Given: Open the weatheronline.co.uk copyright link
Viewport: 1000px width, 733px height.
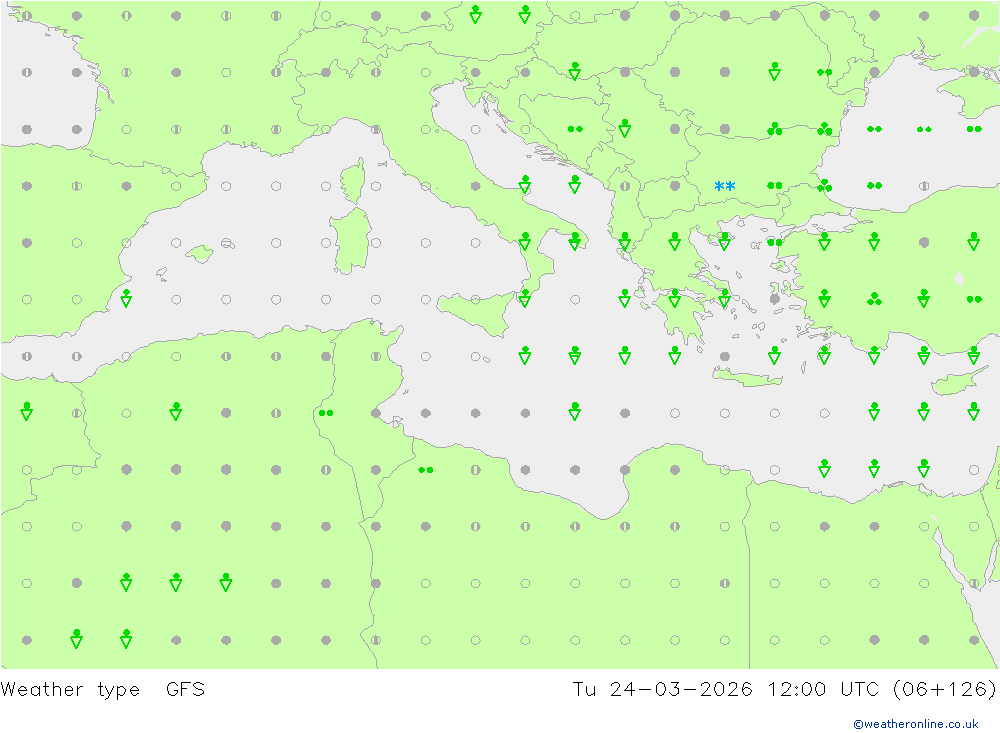Looking at the screenshot, I should 915,724.
